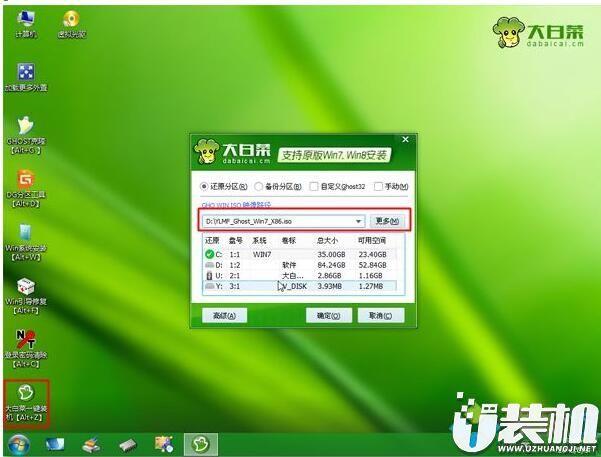
Task: Launch login password clear (Alt+C) icon
Action: [26, 349]
